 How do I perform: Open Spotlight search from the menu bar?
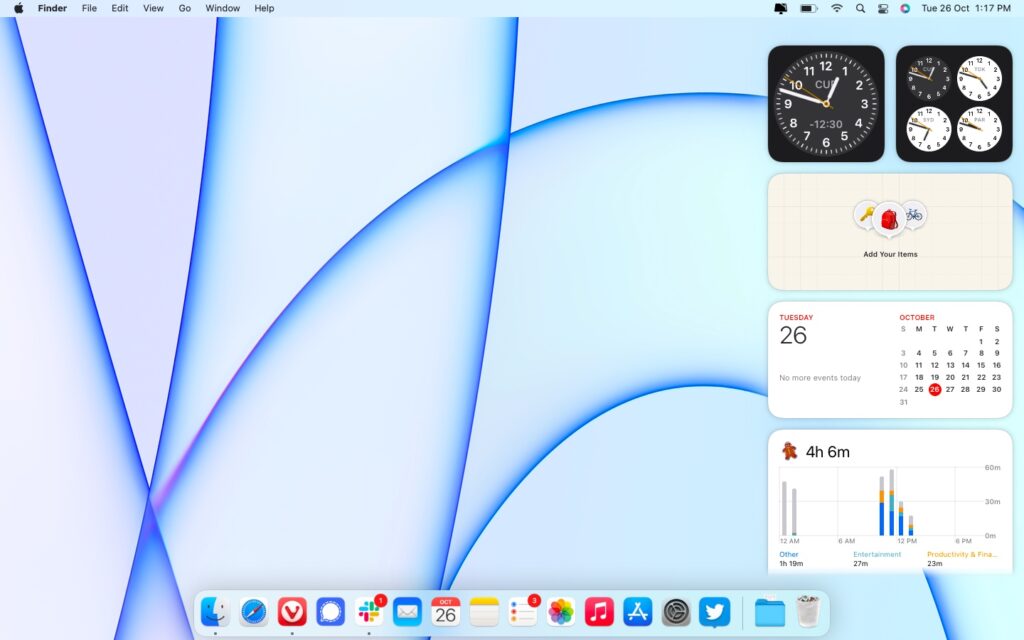coord(861,9)
